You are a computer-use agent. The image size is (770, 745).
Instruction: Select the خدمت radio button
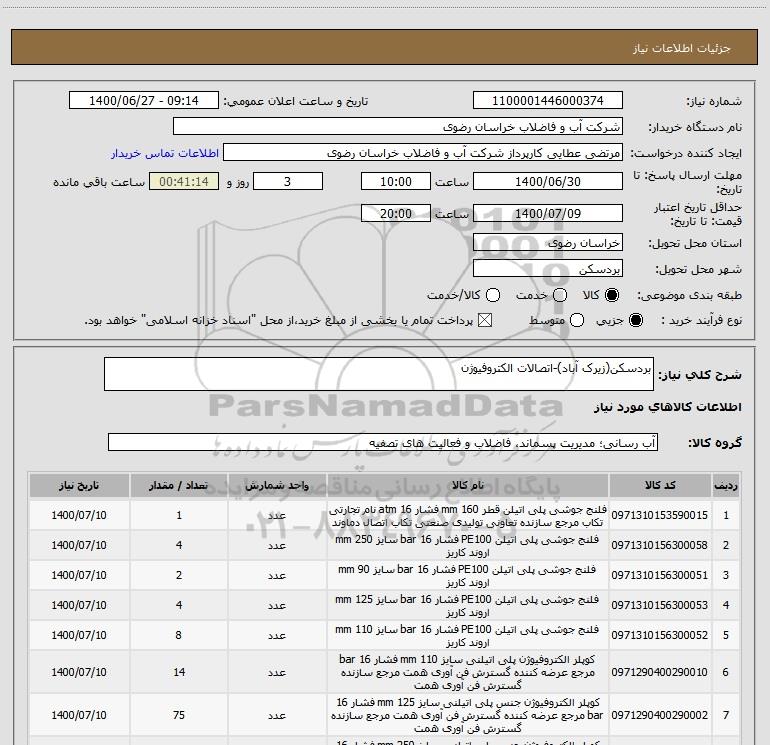pyautogui.click(x=560, y=295)
